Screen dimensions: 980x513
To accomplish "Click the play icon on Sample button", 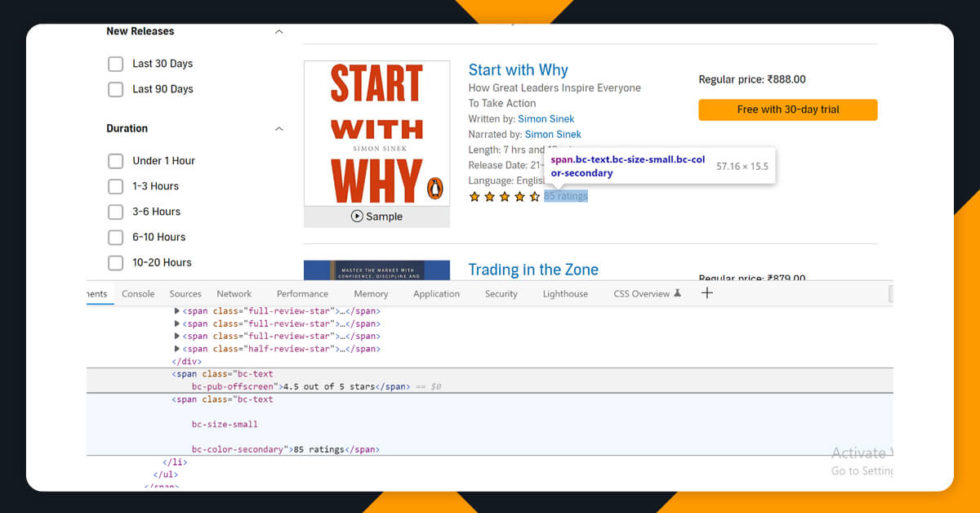I will coord(357,216).
